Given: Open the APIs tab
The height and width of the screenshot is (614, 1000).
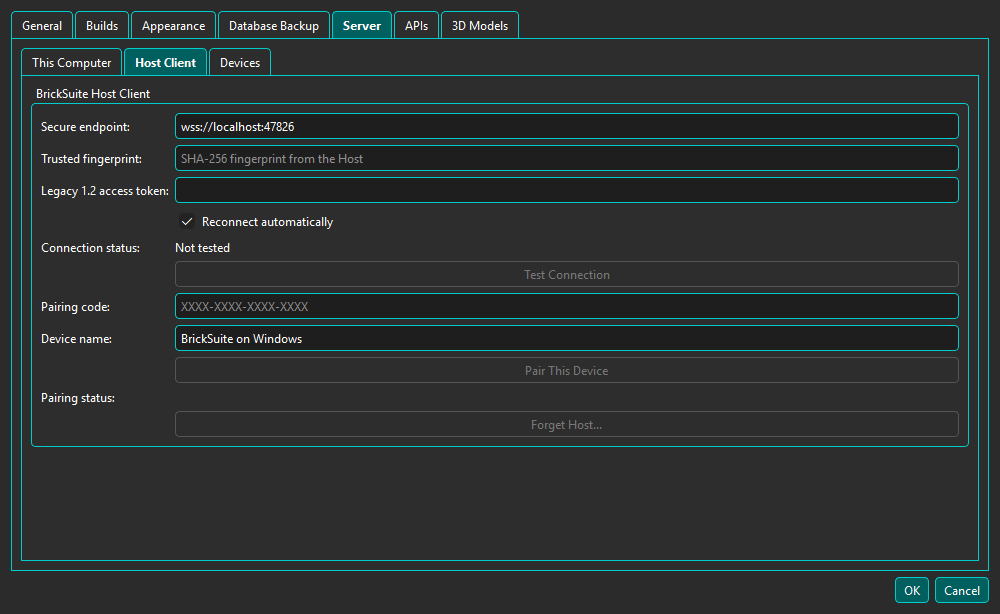Looking at the screenshot, I should click(x=416, y=26).
